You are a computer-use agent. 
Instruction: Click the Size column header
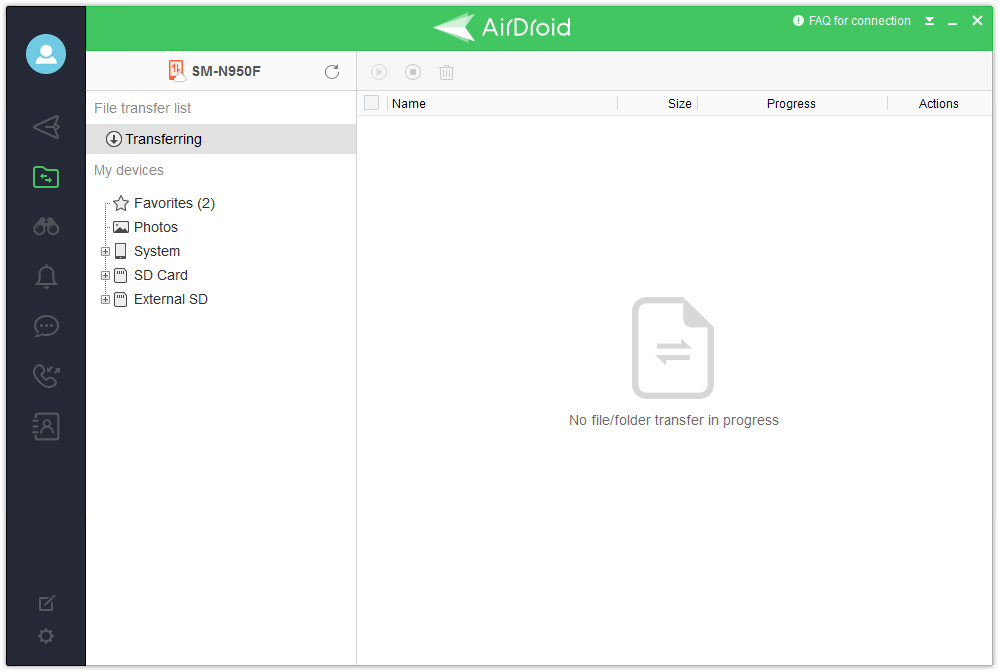point(679,103)
